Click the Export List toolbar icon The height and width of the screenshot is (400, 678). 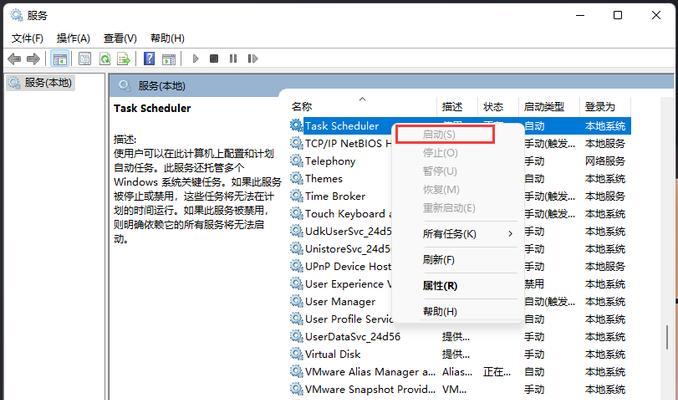[x=124, y=59]
